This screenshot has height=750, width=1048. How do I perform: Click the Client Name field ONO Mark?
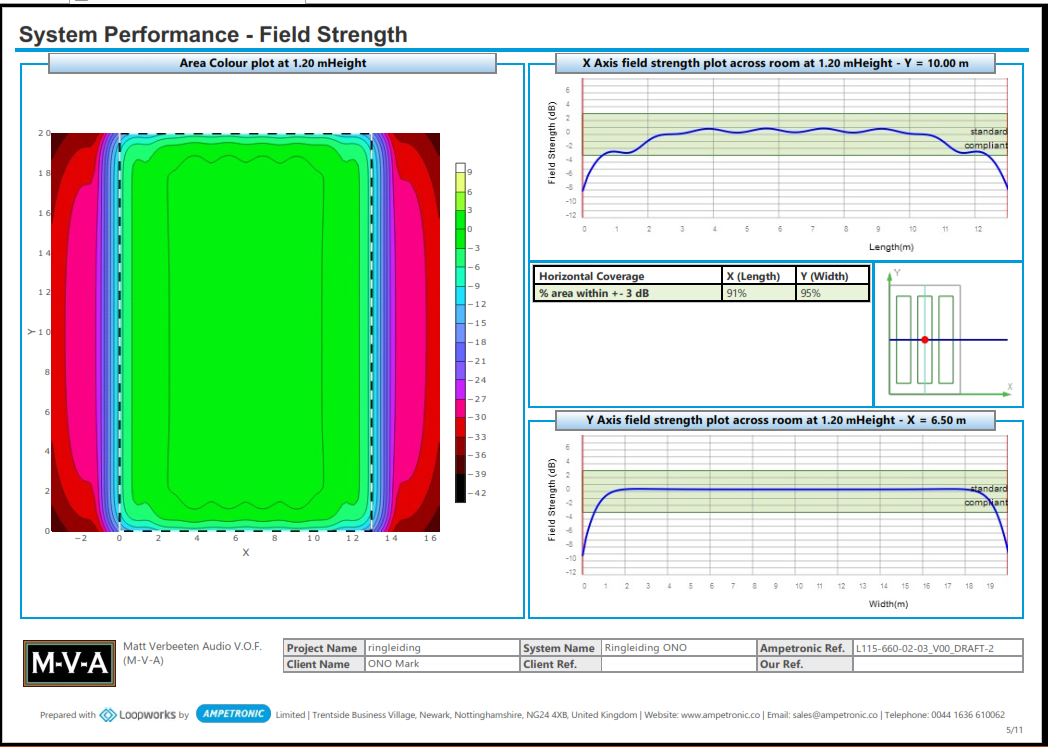point(440,664)
